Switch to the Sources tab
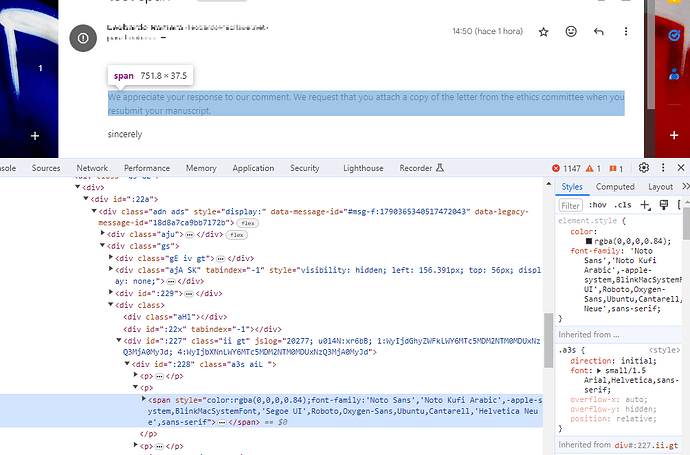Viewport: 690px width, 455px height. tap(46, 168)
